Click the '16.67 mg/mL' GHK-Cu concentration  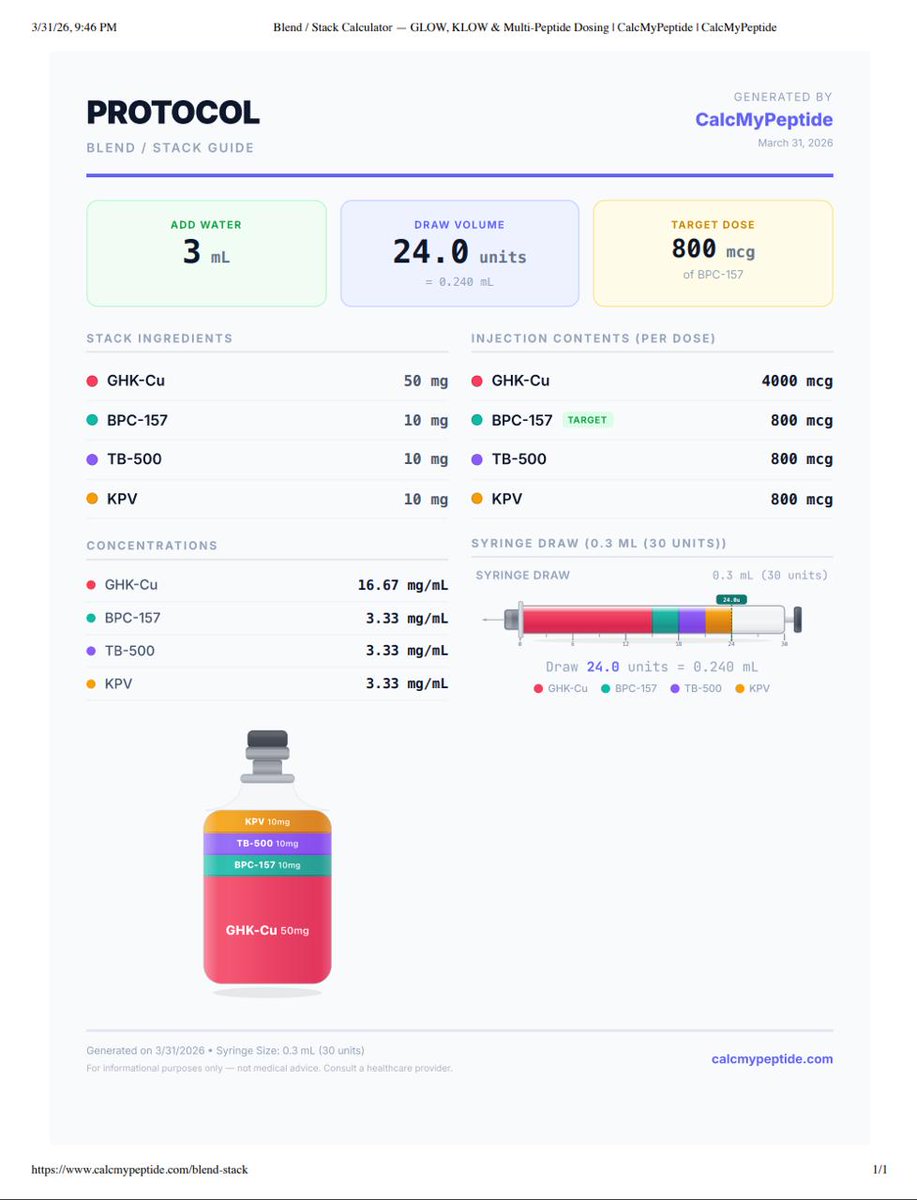pos(403,585)
